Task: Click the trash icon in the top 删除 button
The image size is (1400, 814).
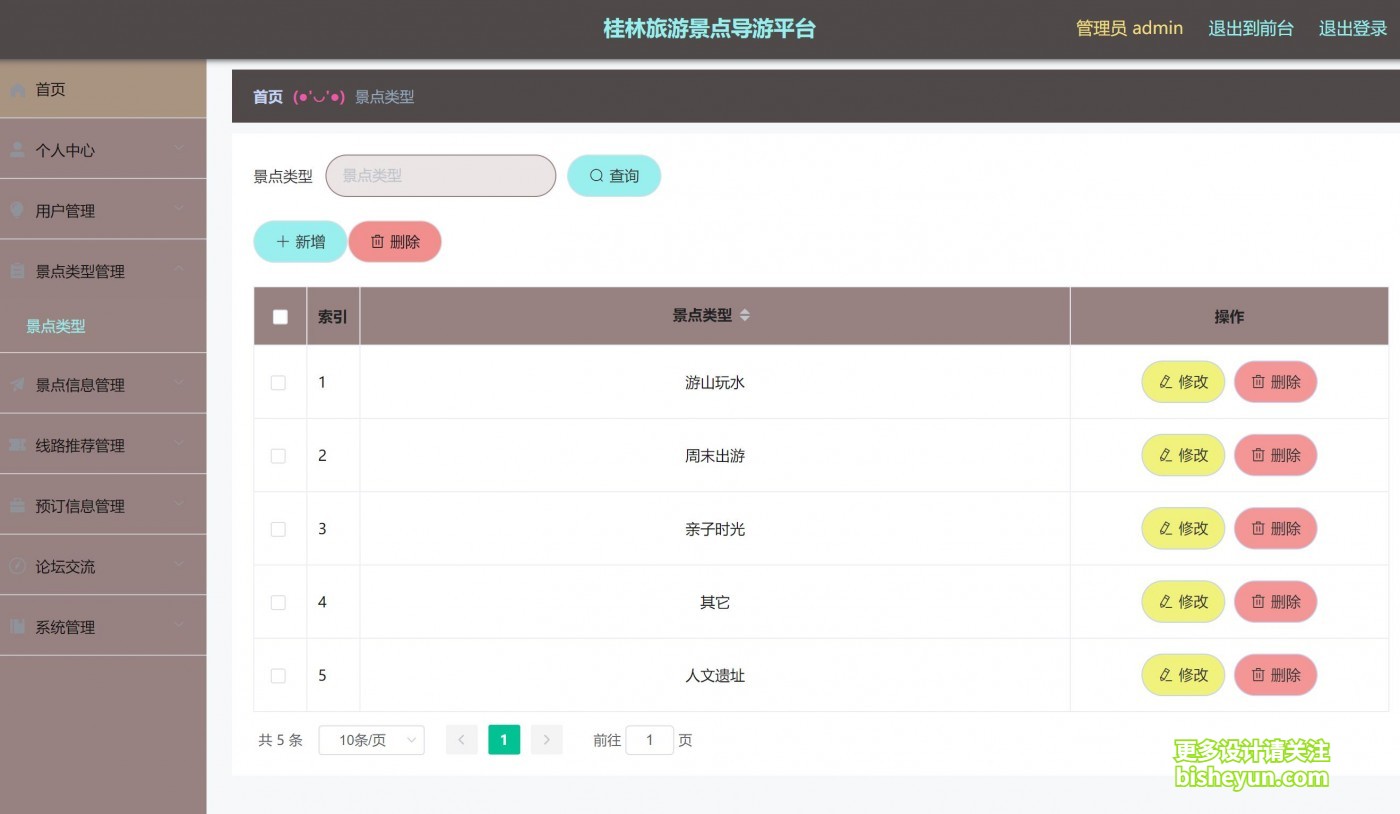Action: click(378, 241)
